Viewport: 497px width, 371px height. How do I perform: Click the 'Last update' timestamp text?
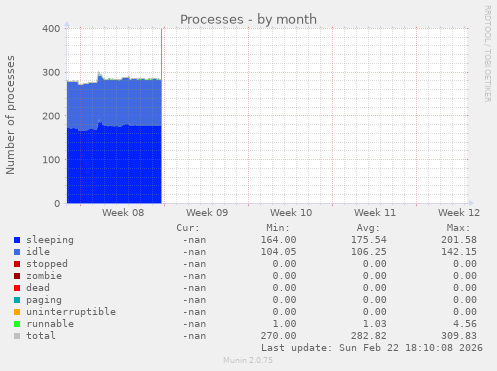pyautogui.click(x=372, y=348)
